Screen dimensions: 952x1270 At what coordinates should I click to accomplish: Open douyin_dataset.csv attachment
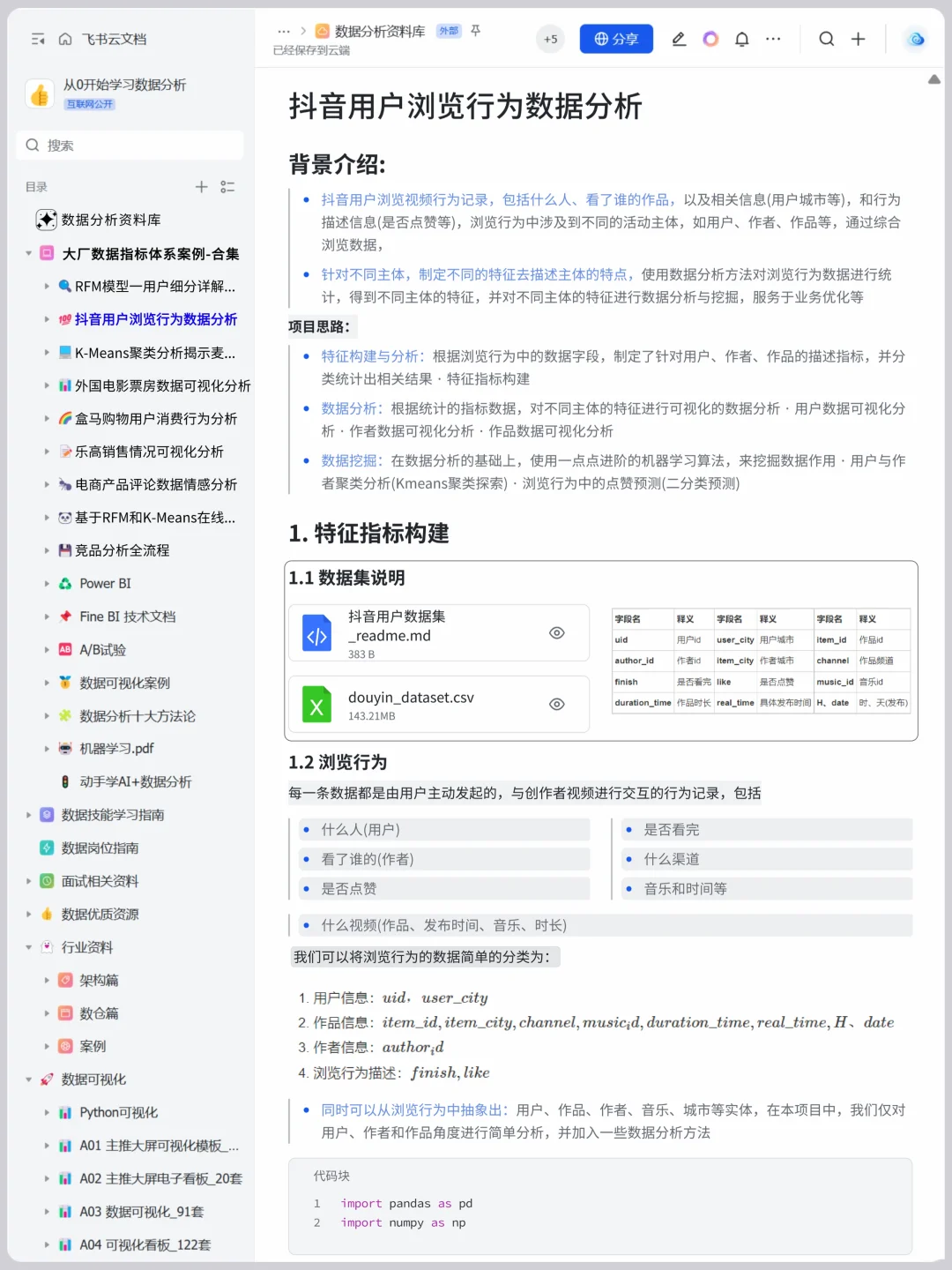point(439,705)
